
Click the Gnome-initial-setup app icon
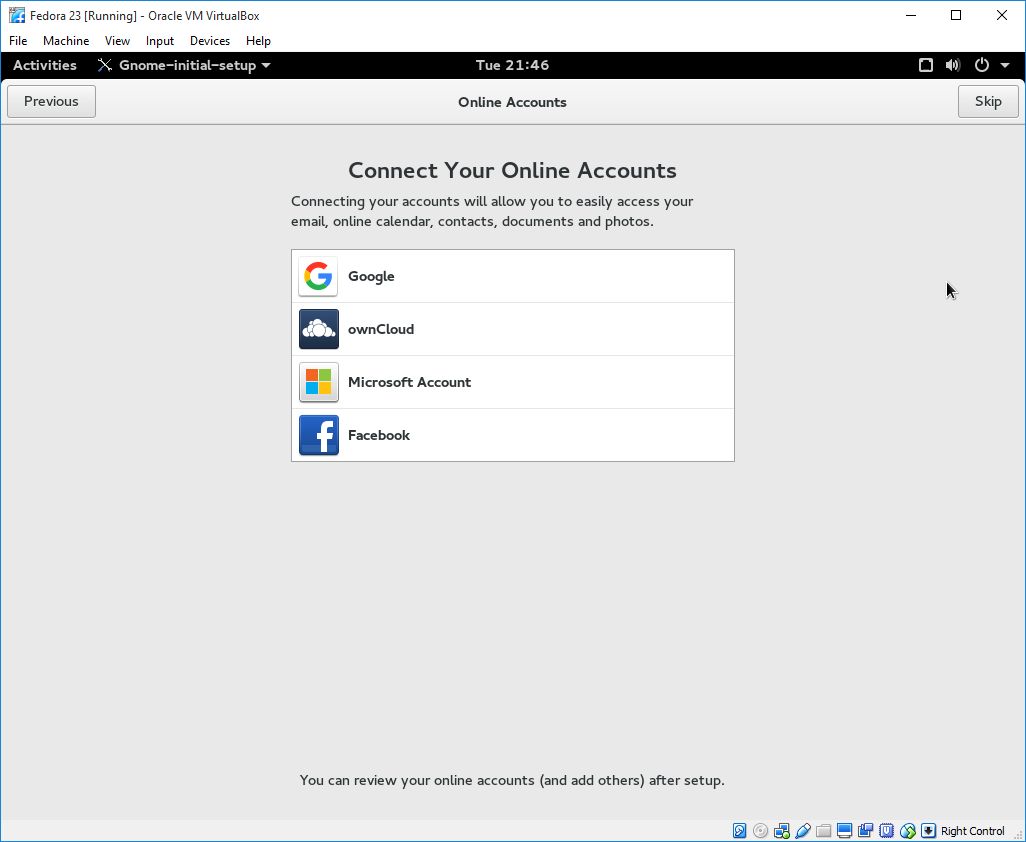point(105,65)
